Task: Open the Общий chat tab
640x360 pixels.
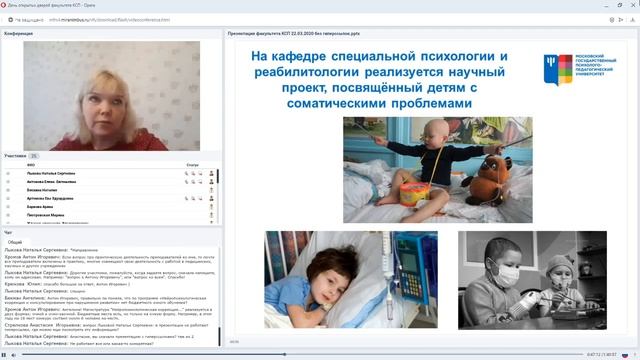Action: pos(15,242)
